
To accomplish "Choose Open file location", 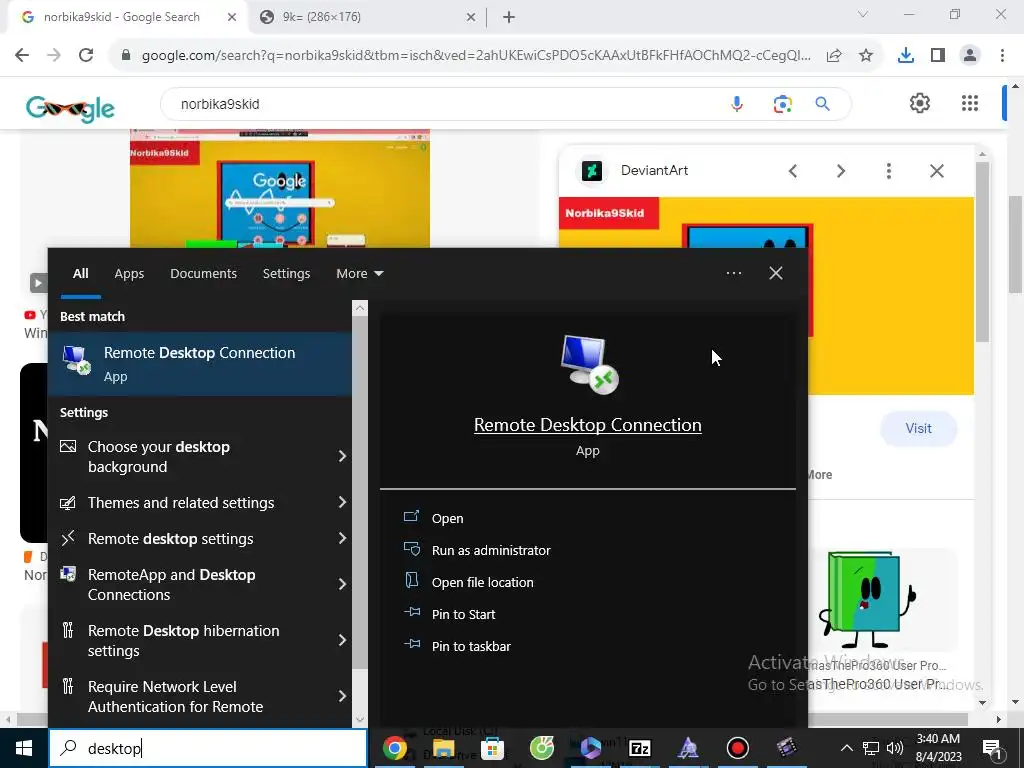I will (483, 583).
